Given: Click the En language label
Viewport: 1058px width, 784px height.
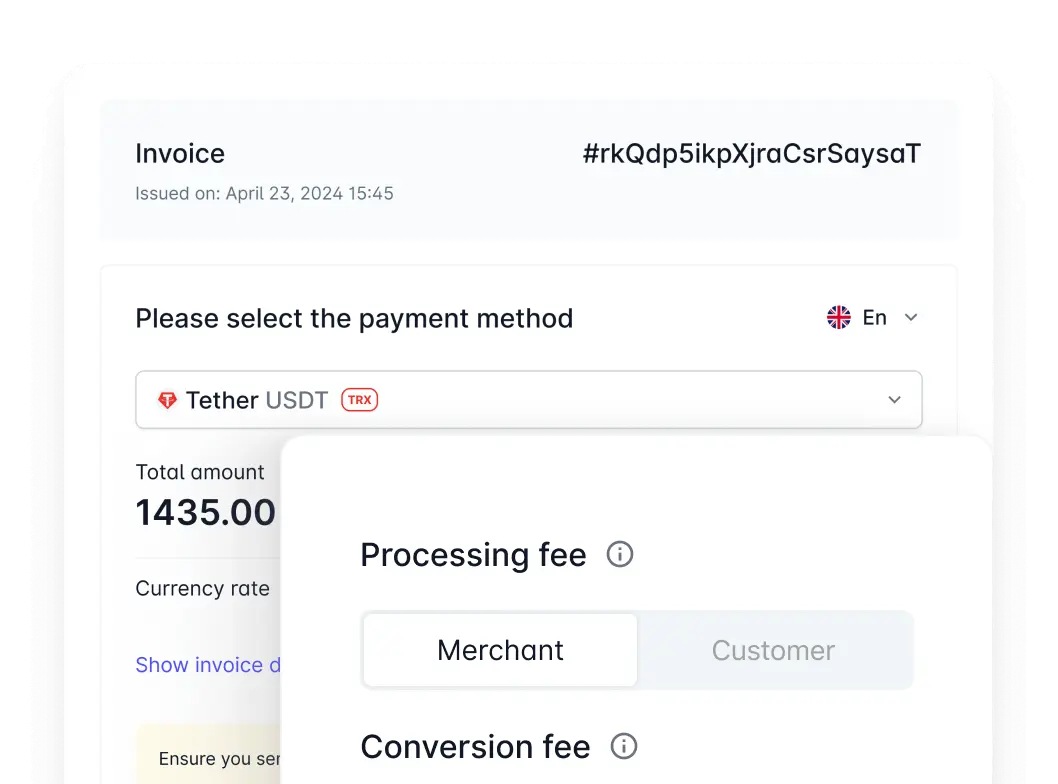Looking at the screenshot, I should pyautogui.click(x=874, y=318).
